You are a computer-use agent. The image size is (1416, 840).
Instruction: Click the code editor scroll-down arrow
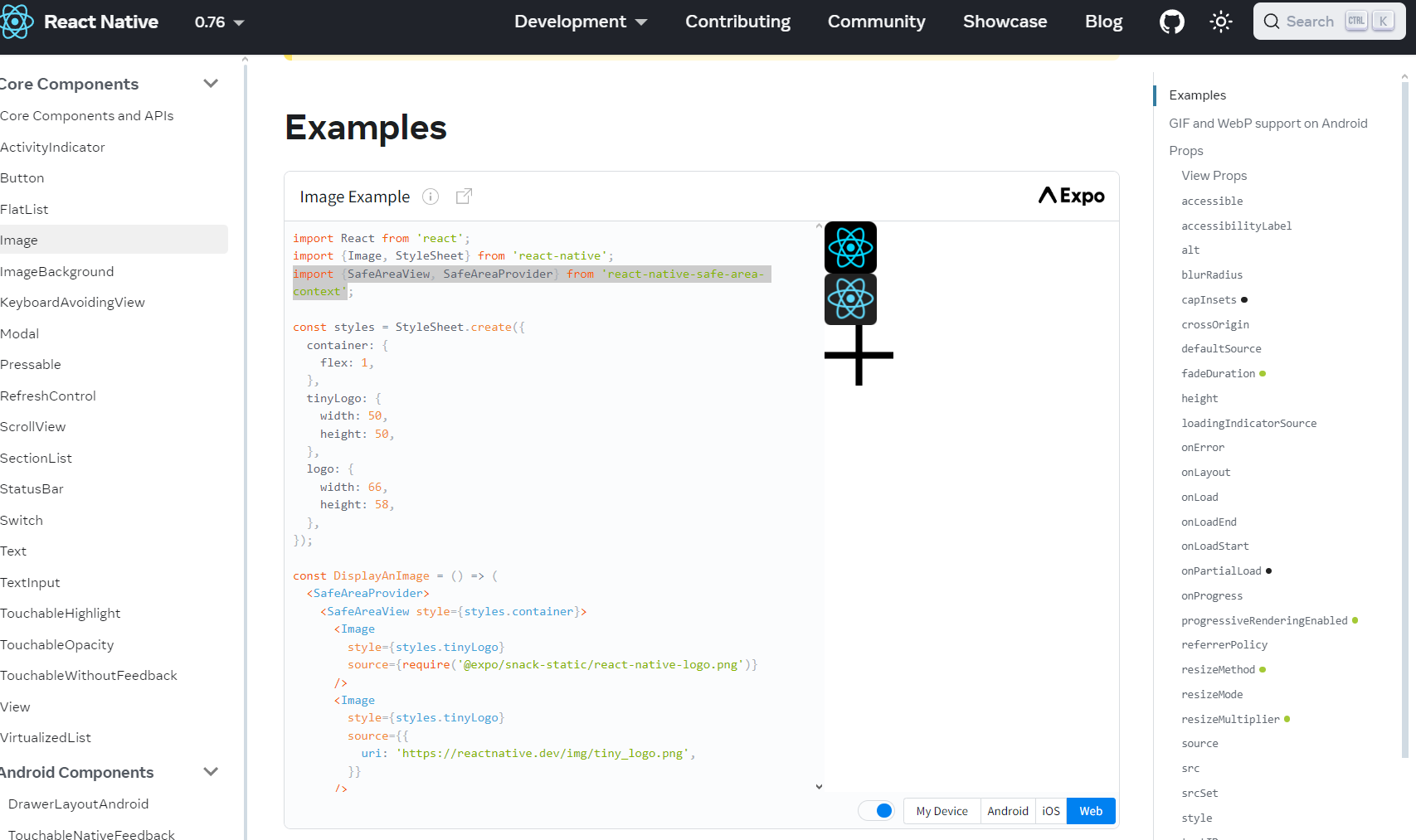click(819, 787)
